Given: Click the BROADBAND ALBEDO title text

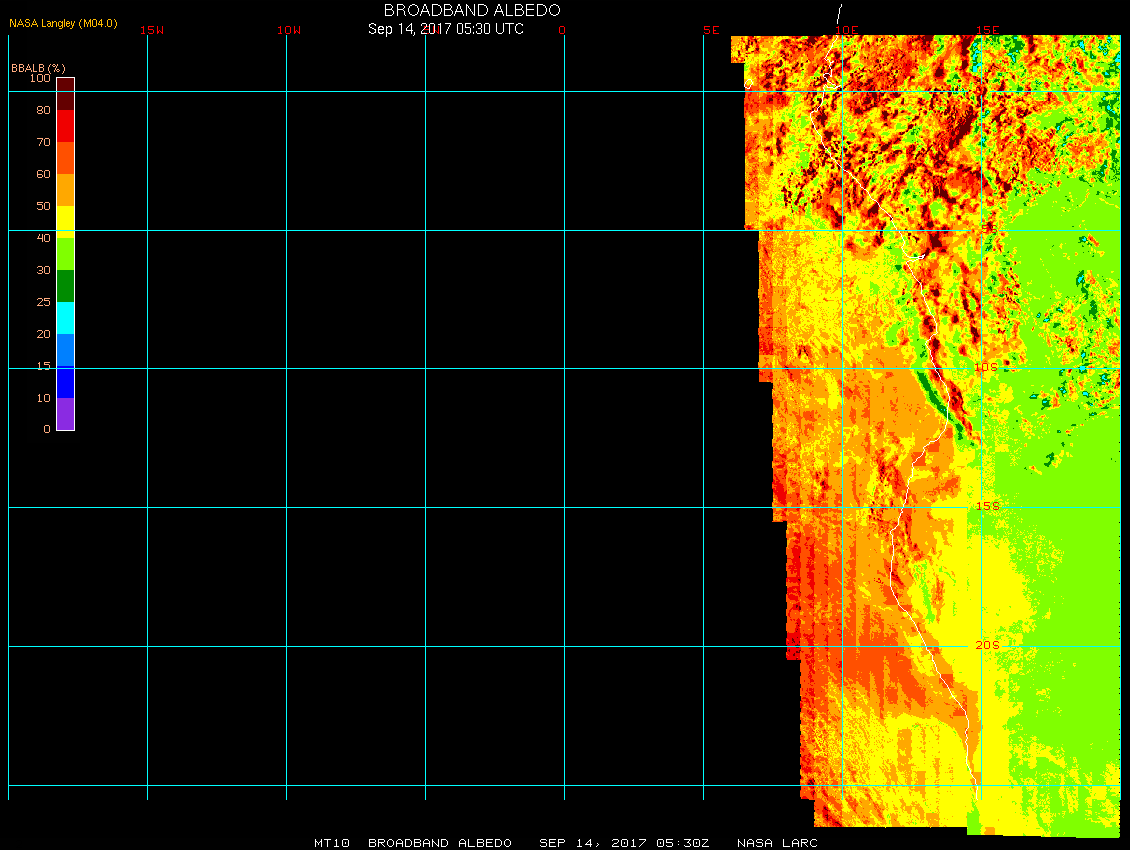Looking at the screenshot, I should click(x=472, y=10).
